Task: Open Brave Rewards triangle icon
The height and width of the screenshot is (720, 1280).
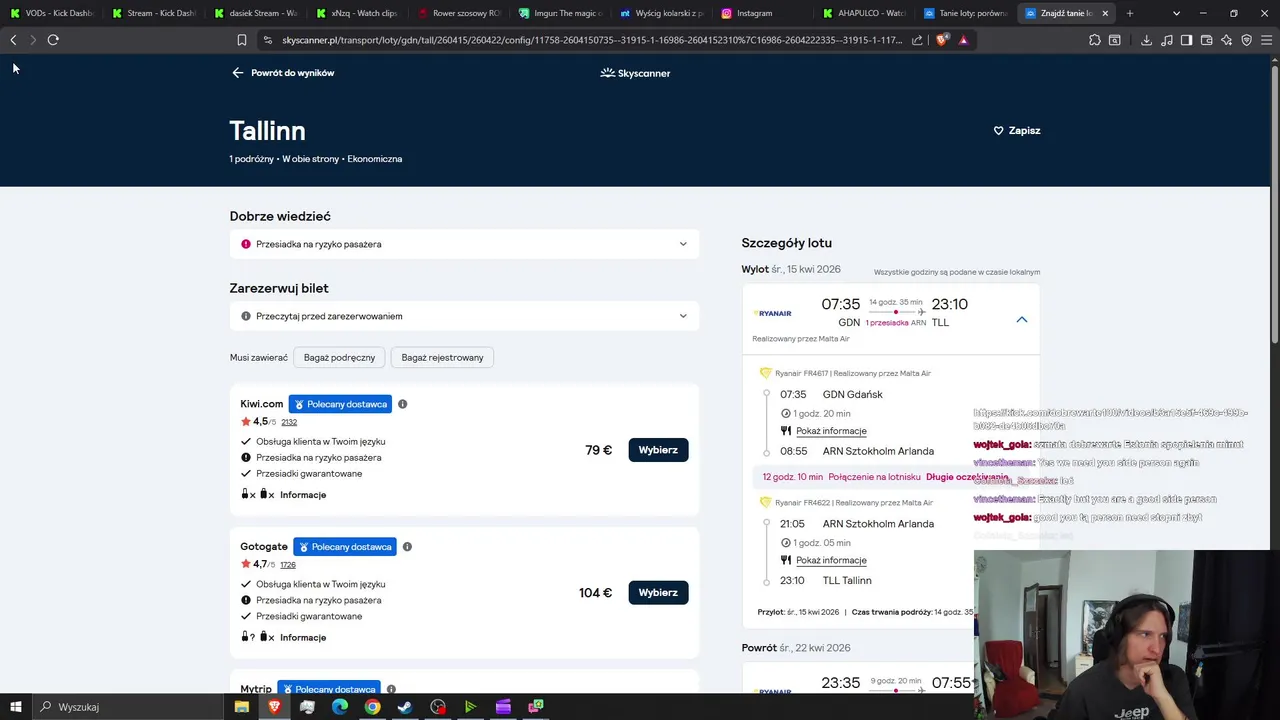Action: (963, 40)
